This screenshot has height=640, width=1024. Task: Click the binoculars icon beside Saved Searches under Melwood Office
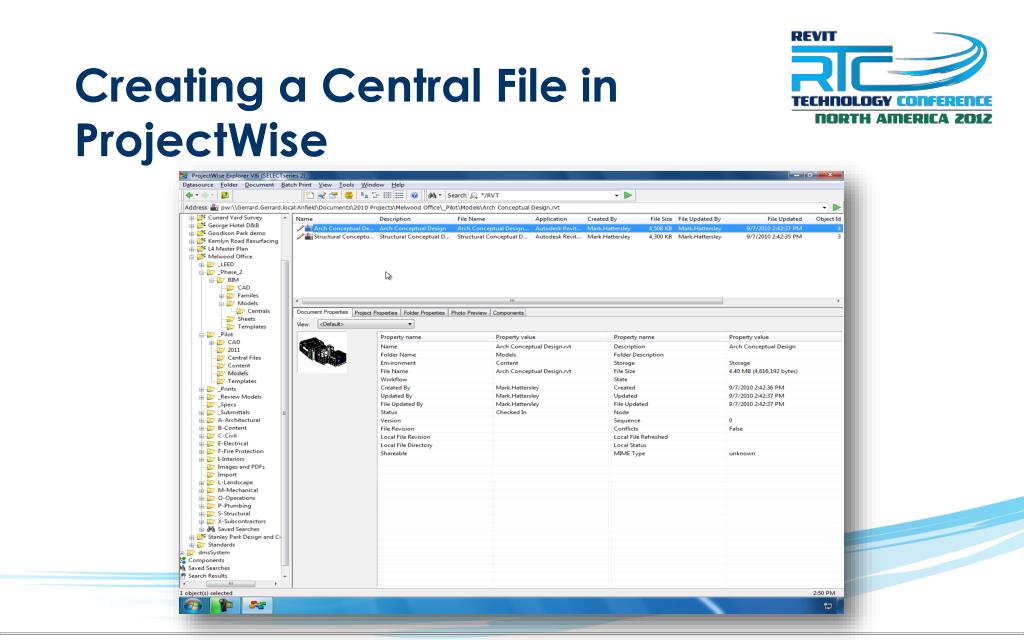pyautogui.click(x=211, y=529)
